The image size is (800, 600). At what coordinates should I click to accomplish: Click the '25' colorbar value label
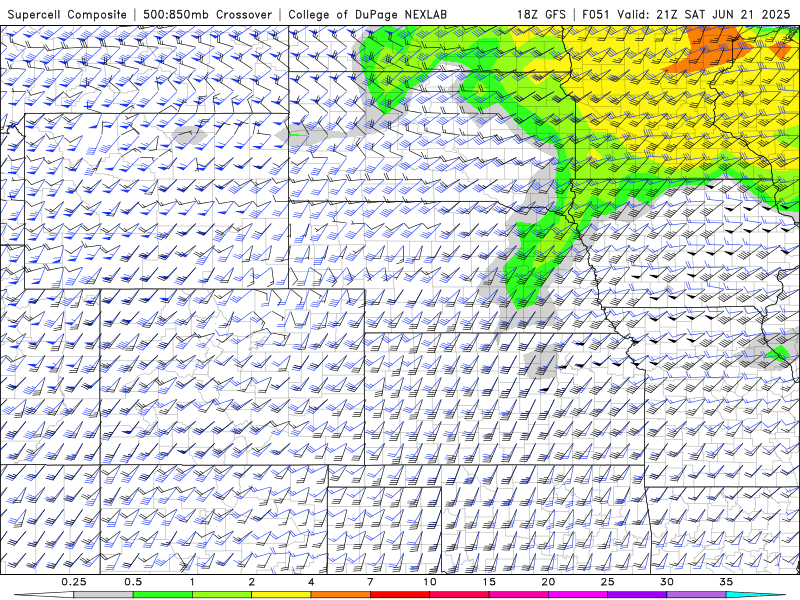pos(608,582)
